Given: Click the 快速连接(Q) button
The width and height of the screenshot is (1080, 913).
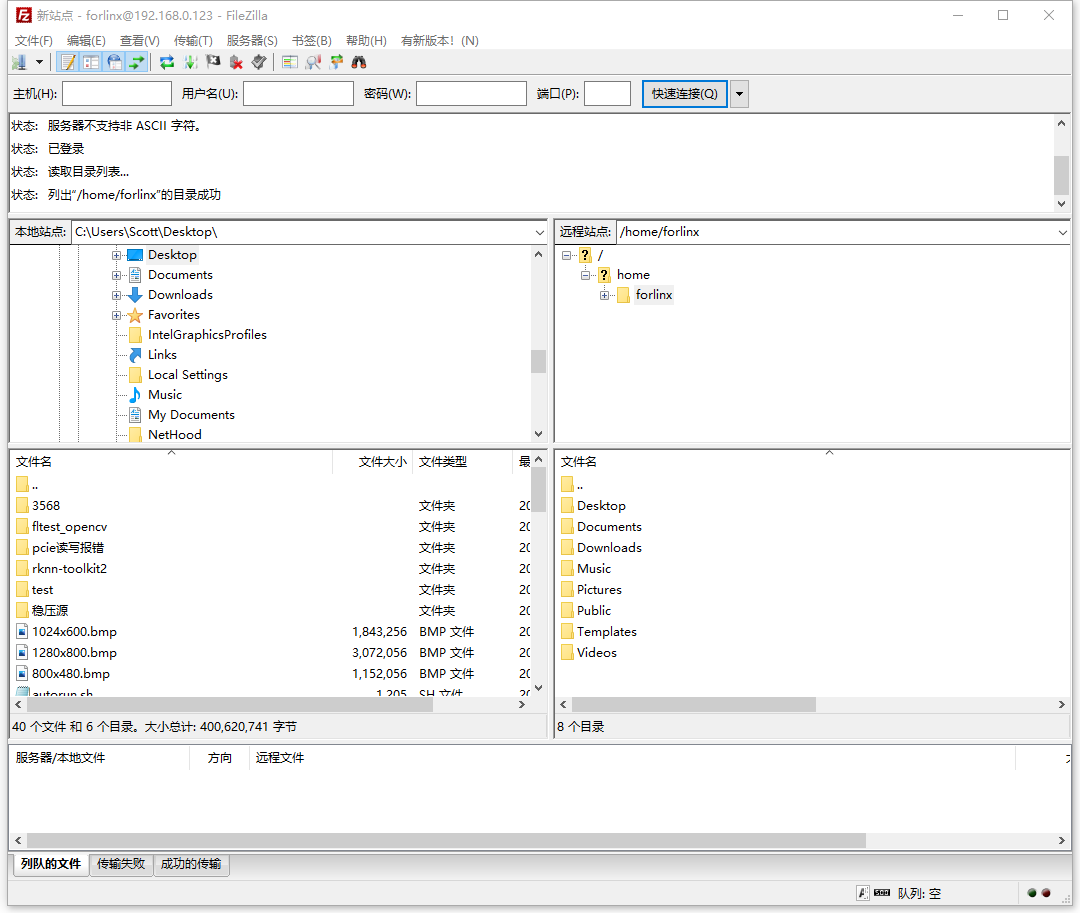Looking at the screenshot, I should click(684, 94).
